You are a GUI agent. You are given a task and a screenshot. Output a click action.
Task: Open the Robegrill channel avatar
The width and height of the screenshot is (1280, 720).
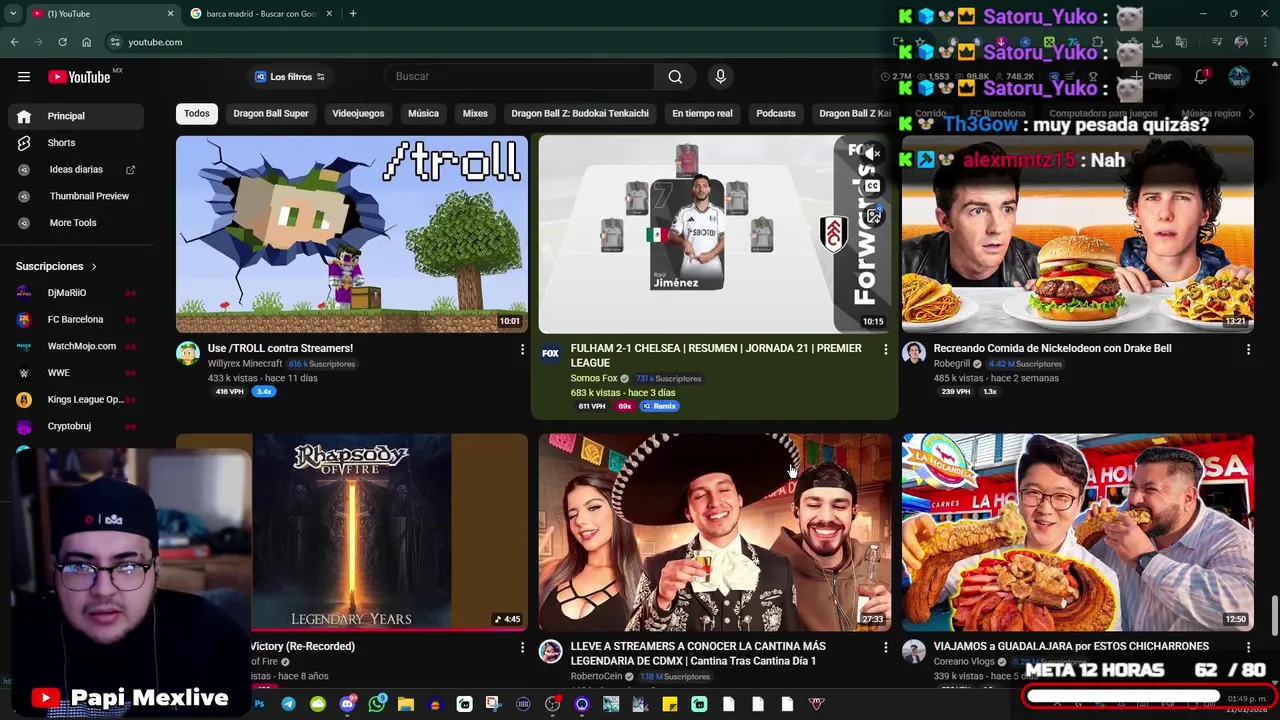coord(913,353)
